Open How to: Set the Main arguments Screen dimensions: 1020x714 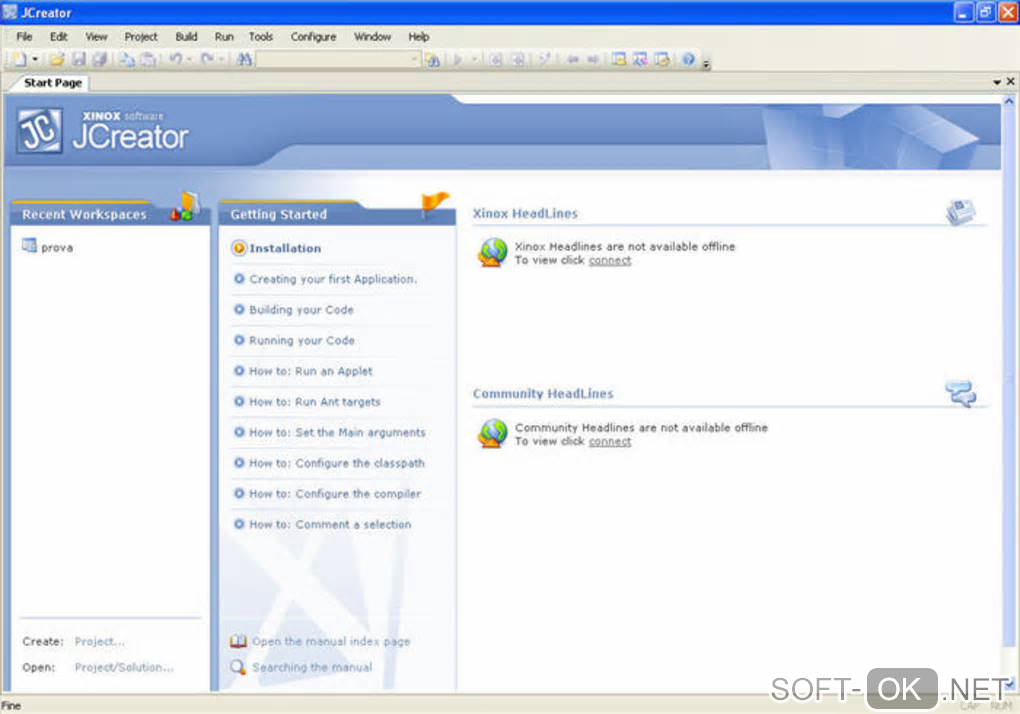(338, 432)
